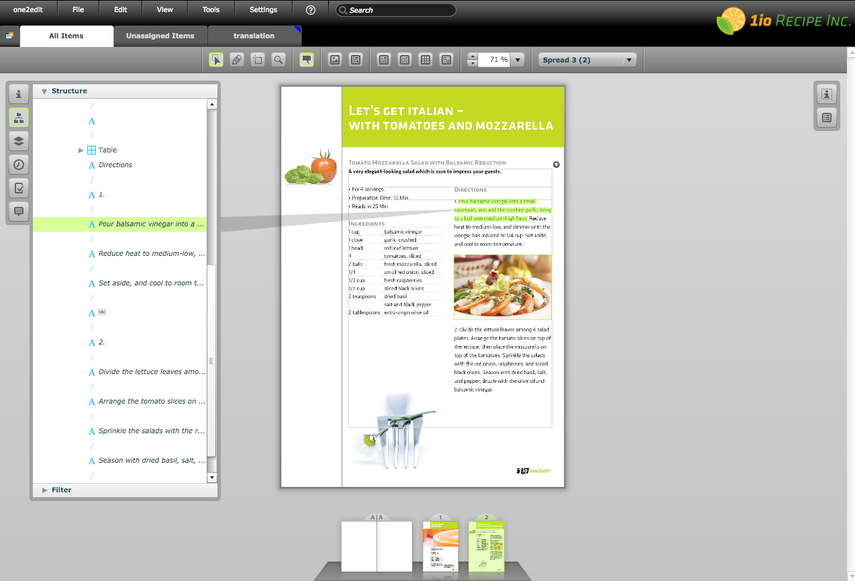855x581 pixels.
Task: Open the Spread 3 (2) dropdown
Action: [587, 60]
